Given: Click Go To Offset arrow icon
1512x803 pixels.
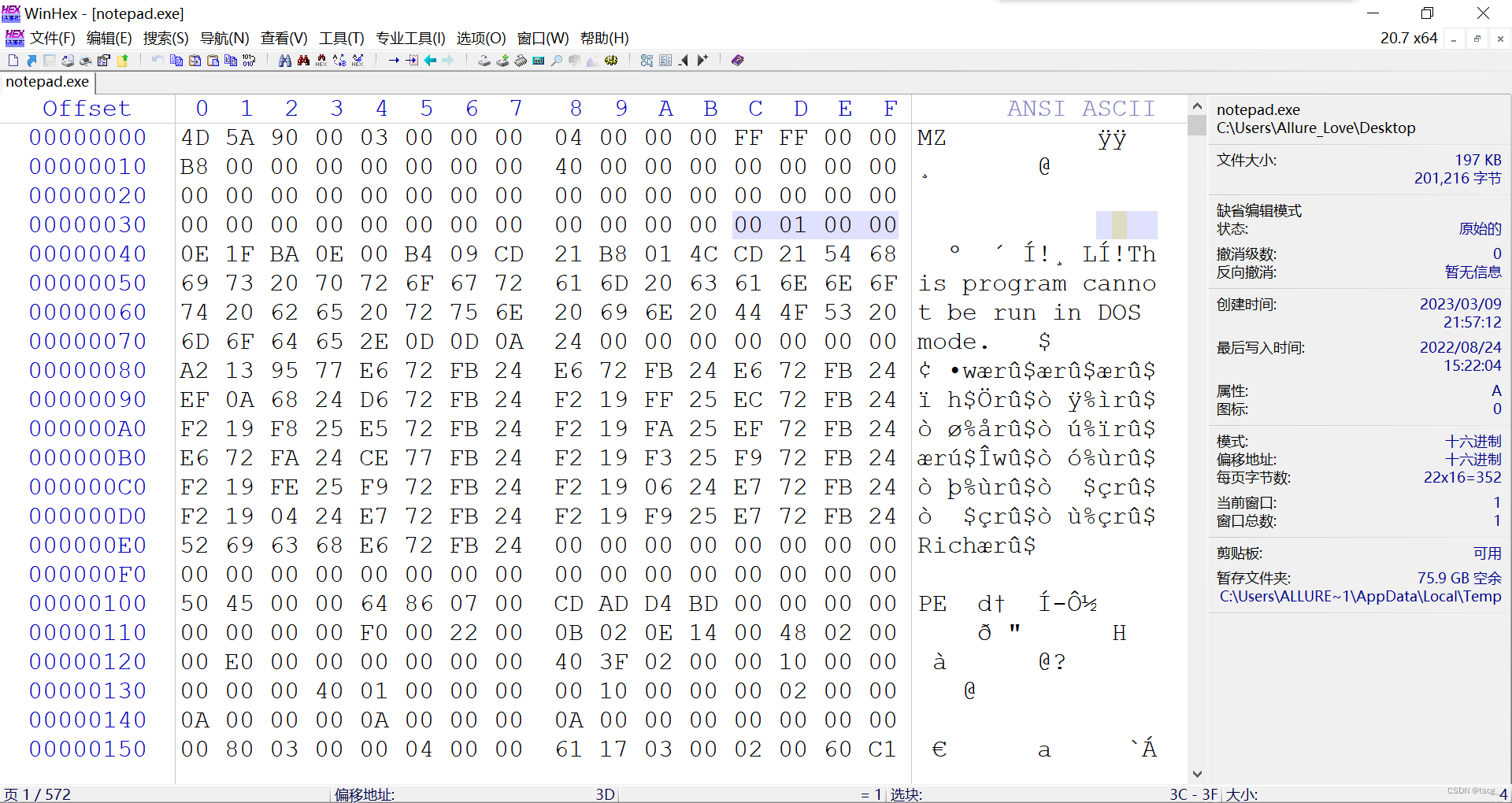Looking at the screenshot, I should tap(394, 61).
